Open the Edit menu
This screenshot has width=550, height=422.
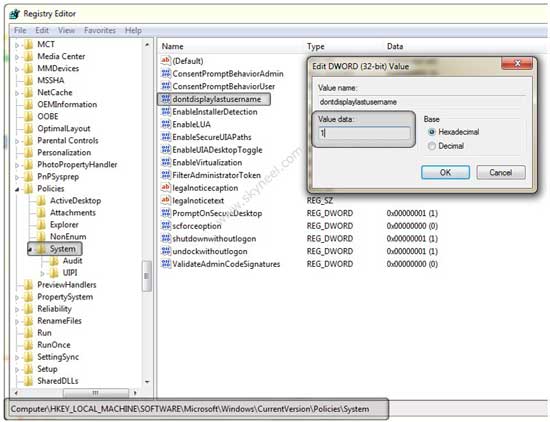42,31
